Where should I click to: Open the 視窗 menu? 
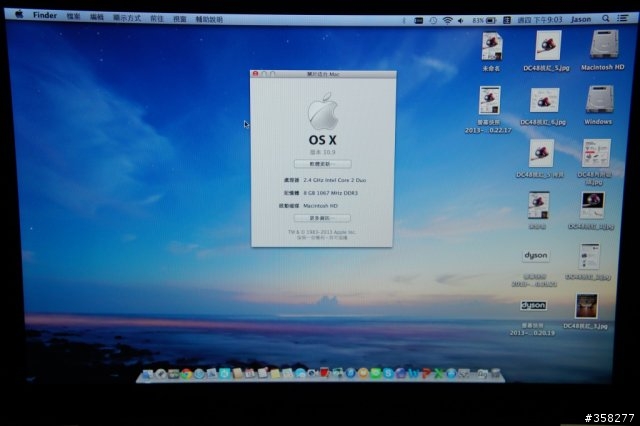[180, 19]
